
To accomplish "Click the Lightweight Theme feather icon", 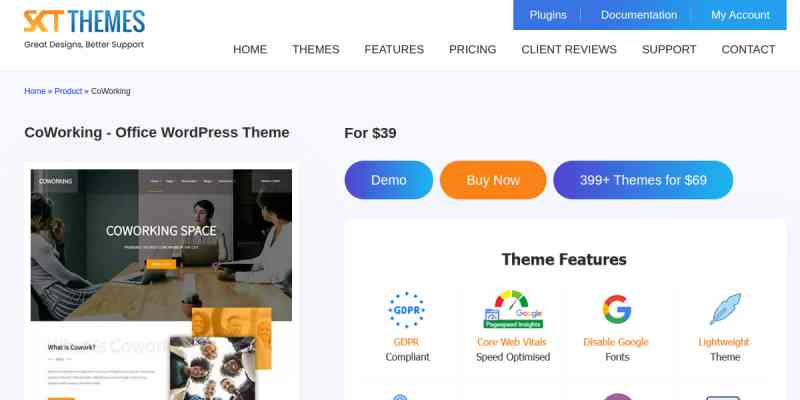I will 725,309.
